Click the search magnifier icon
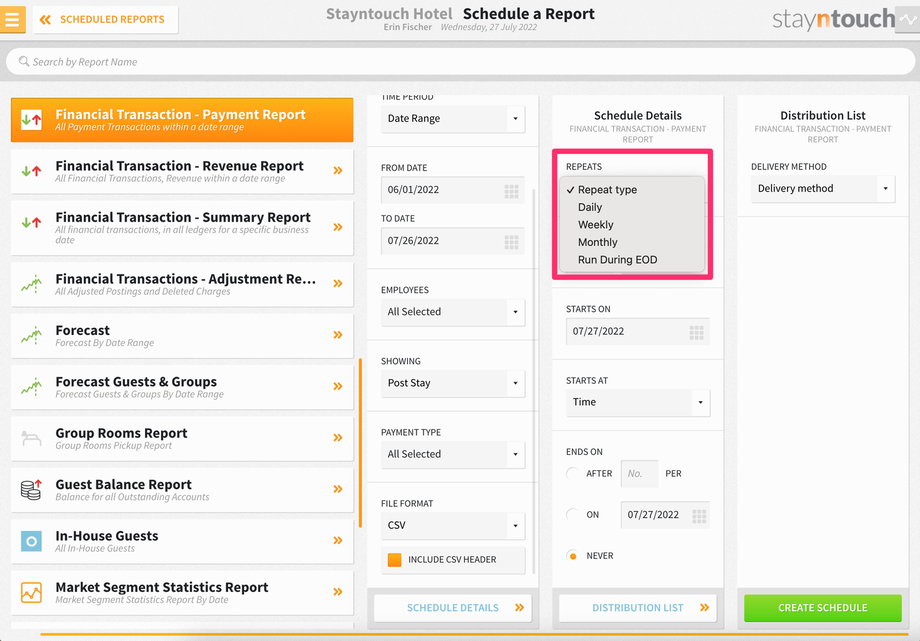 click(x=23, y=61)
